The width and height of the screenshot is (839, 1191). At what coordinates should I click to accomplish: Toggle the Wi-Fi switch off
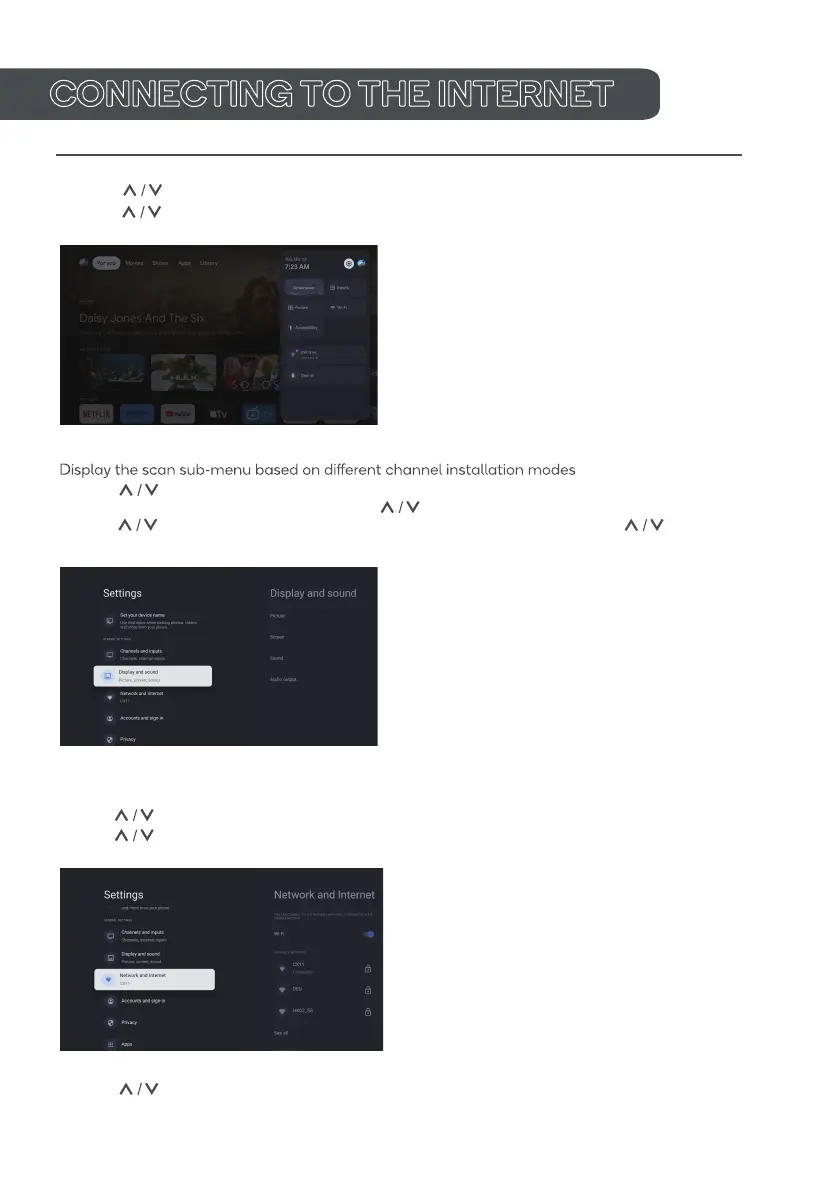[x=368, y=934]
